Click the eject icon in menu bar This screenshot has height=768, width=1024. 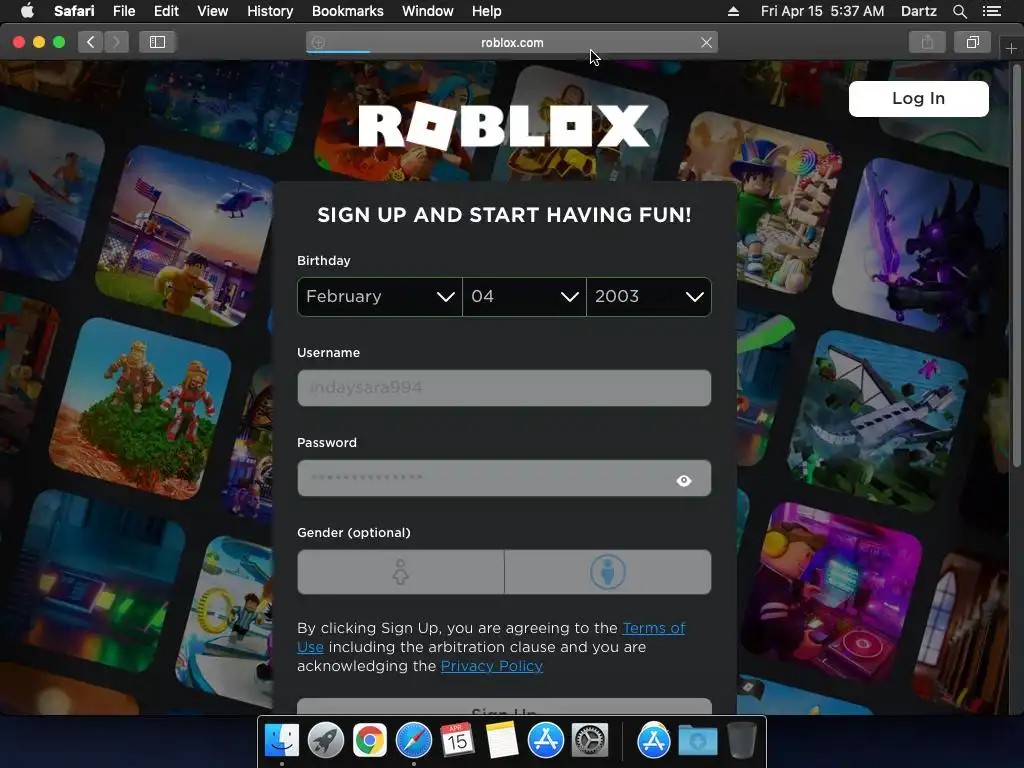(733, 11)
